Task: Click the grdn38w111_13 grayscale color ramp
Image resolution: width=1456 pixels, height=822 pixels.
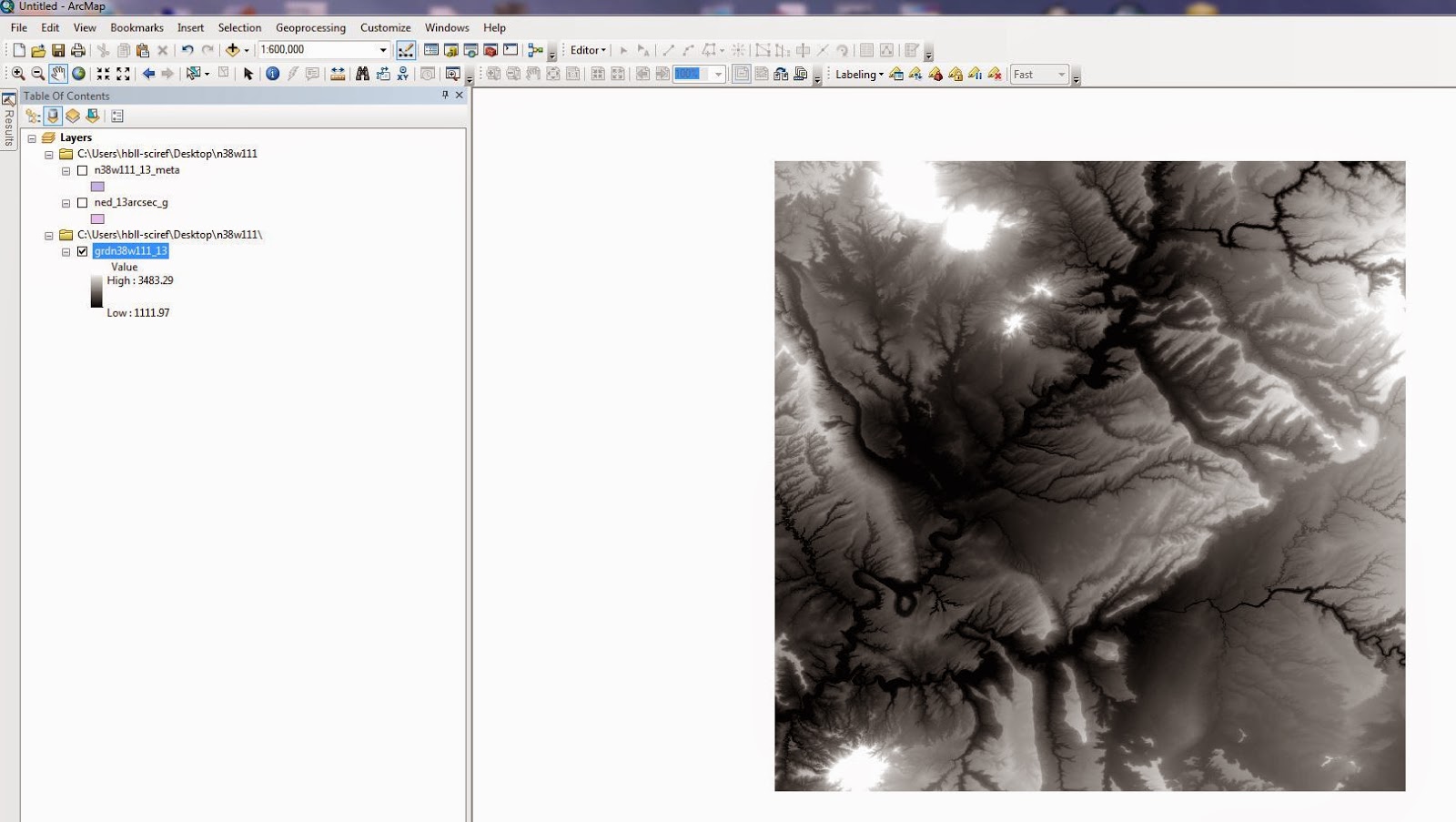Action: (x=96, y=293)
